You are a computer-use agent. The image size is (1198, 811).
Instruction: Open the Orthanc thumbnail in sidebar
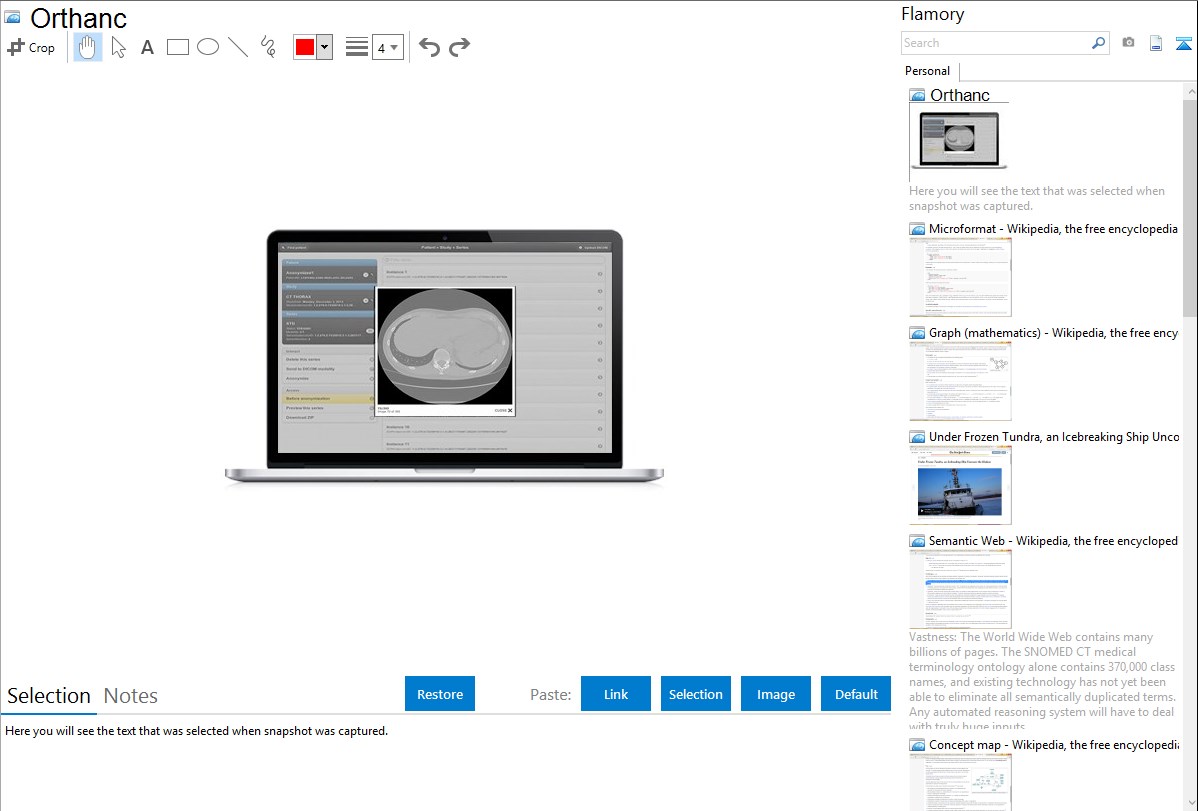(x=959, y=141)
